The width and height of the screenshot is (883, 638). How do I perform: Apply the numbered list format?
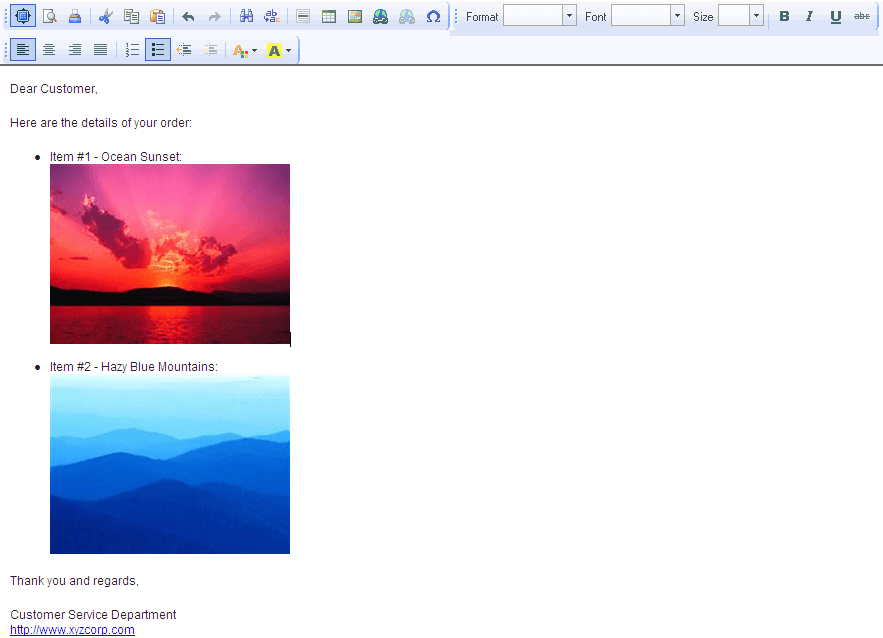point(131,49)
